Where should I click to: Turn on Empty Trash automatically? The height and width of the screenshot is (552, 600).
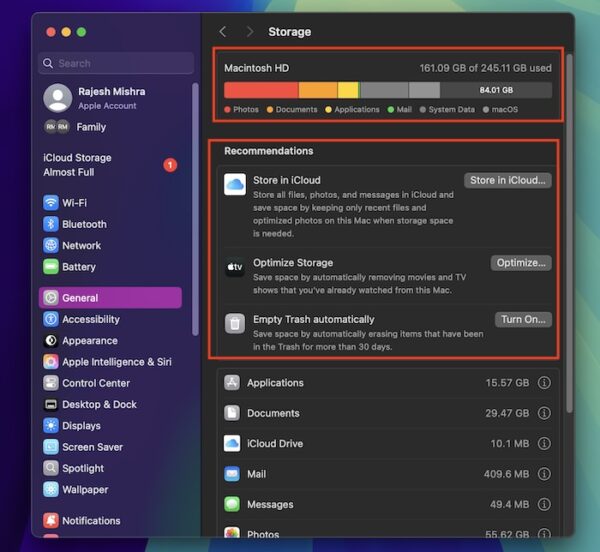523,320
